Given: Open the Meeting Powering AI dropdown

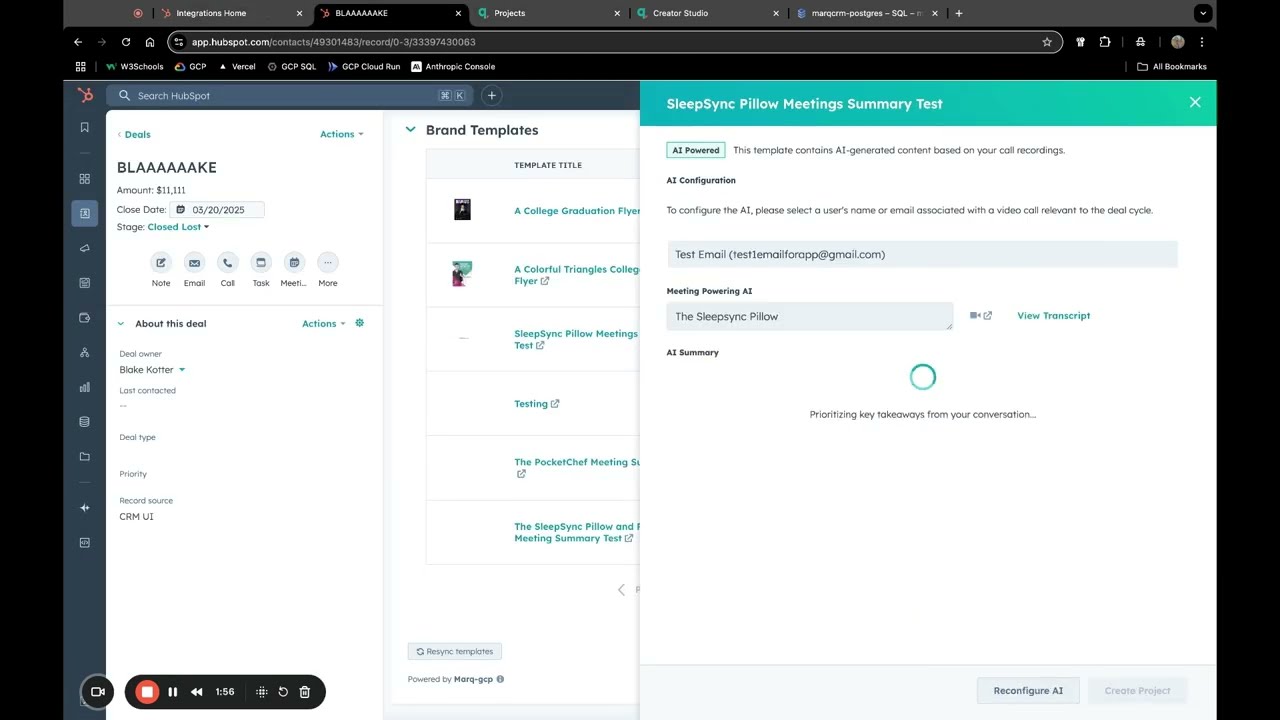Looking at the screenshot, I should point(810,316).
